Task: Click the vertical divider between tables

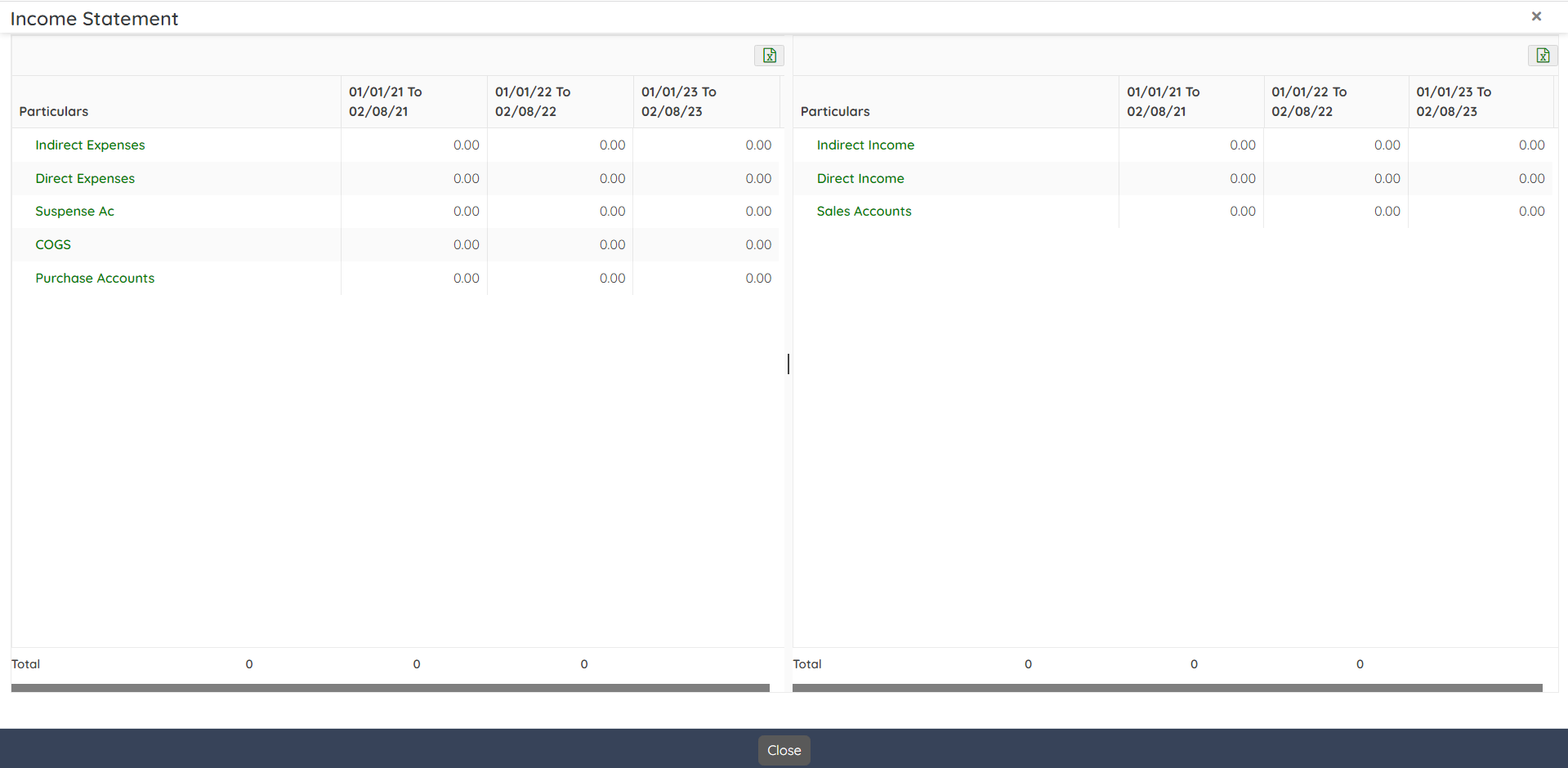Action: 788,364
